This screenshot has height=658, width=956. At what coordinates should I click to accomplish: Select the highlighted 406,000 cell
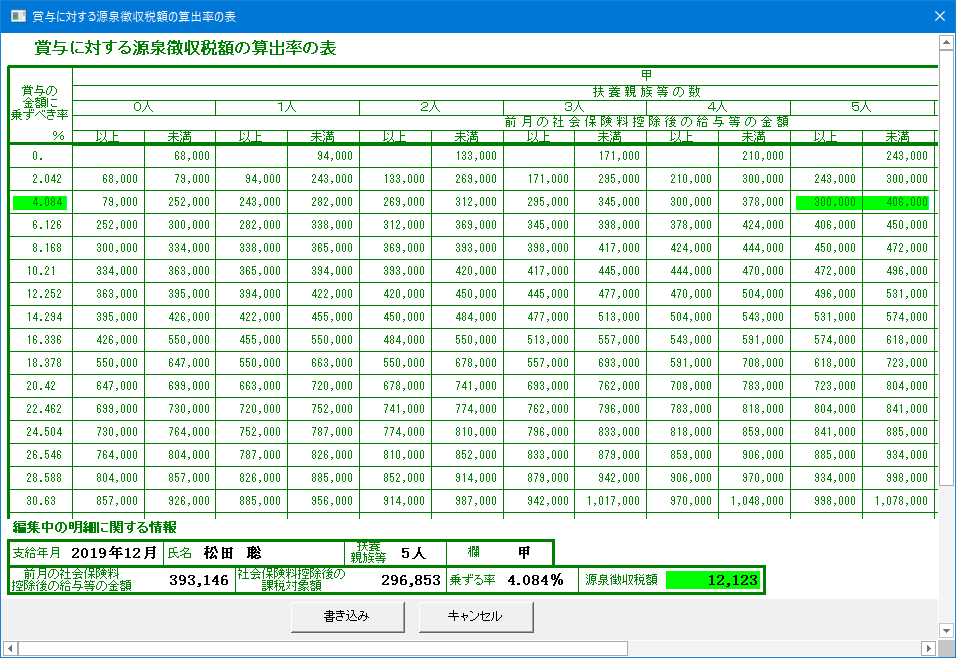[x=897, y=202]
